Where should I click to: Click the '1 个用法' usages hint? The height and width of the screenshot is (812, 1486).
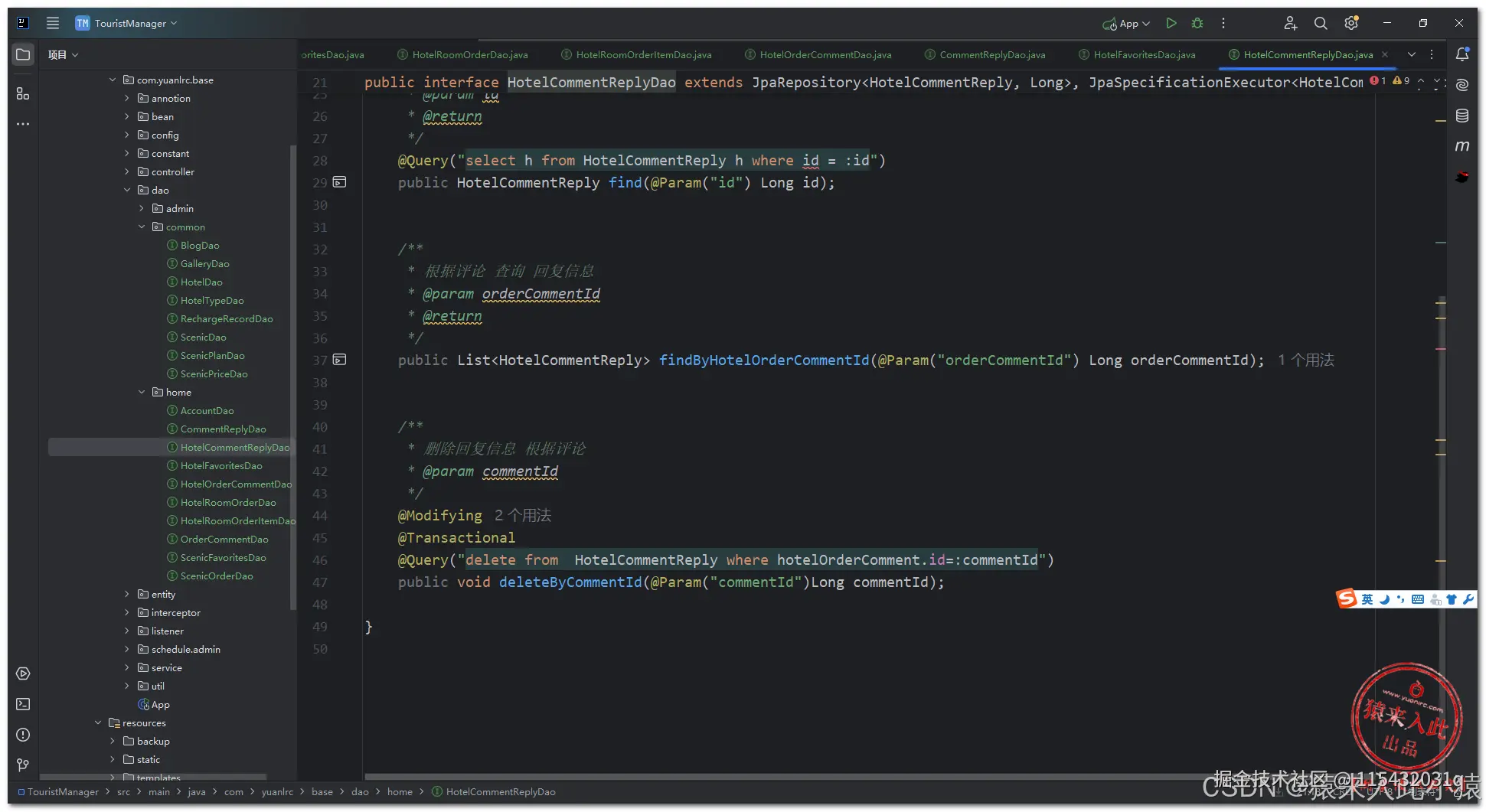pos(1306,360)
